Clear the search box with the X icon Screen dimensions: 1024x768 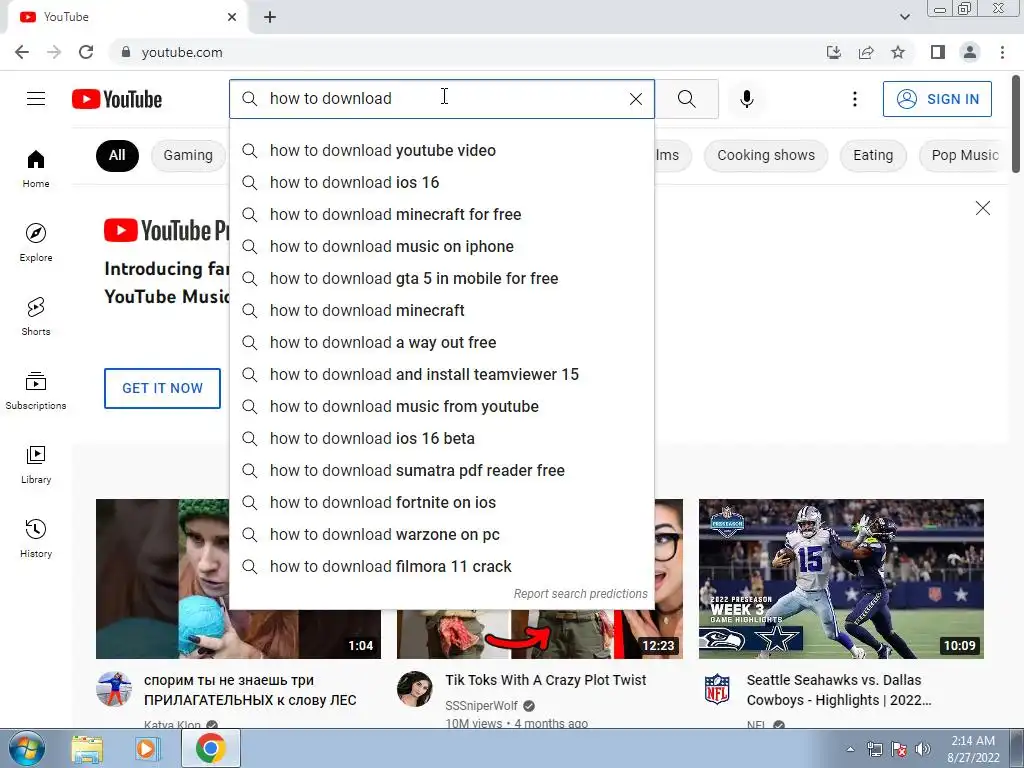click(635, 99)
